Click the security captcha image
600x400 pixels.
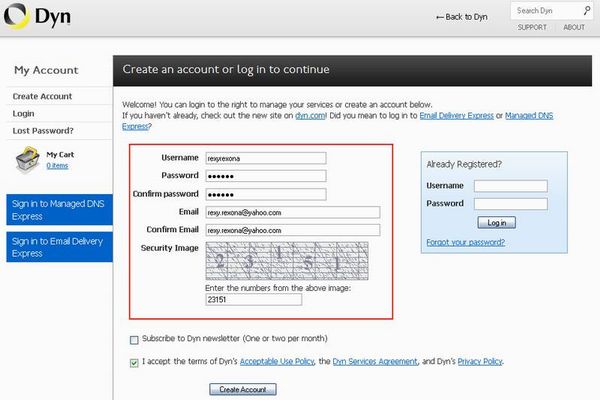[287, 261]
